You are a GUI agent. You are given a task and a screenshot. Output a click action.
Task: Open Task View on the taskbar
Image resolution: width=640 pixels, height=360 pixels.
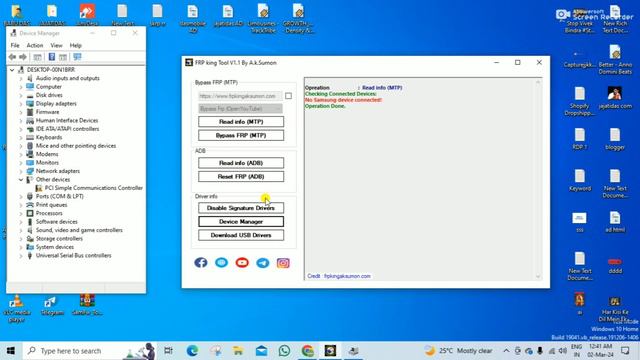click(x=168, y=351)
